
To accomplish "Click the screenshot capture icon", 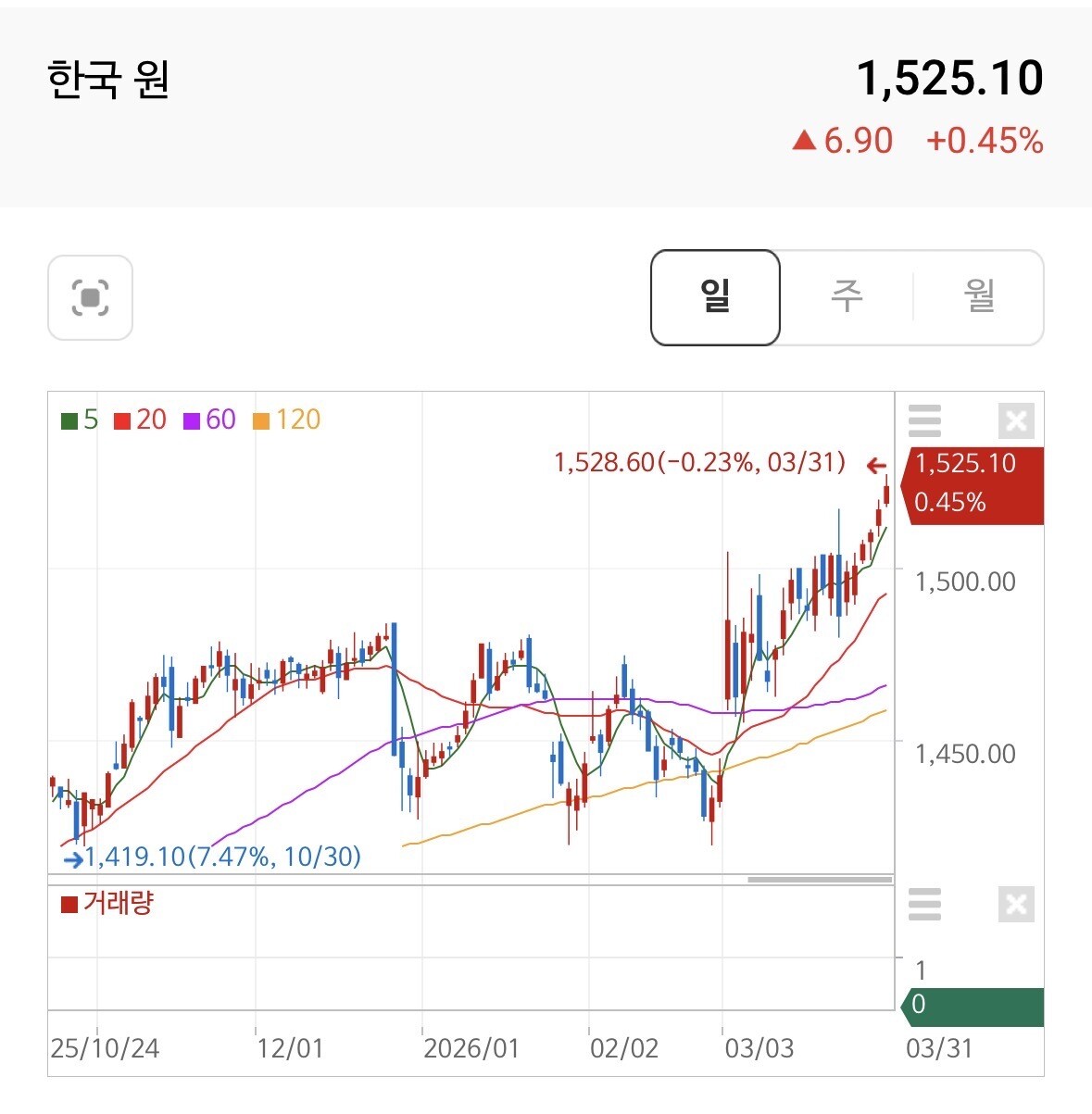I will coord(90,297).
